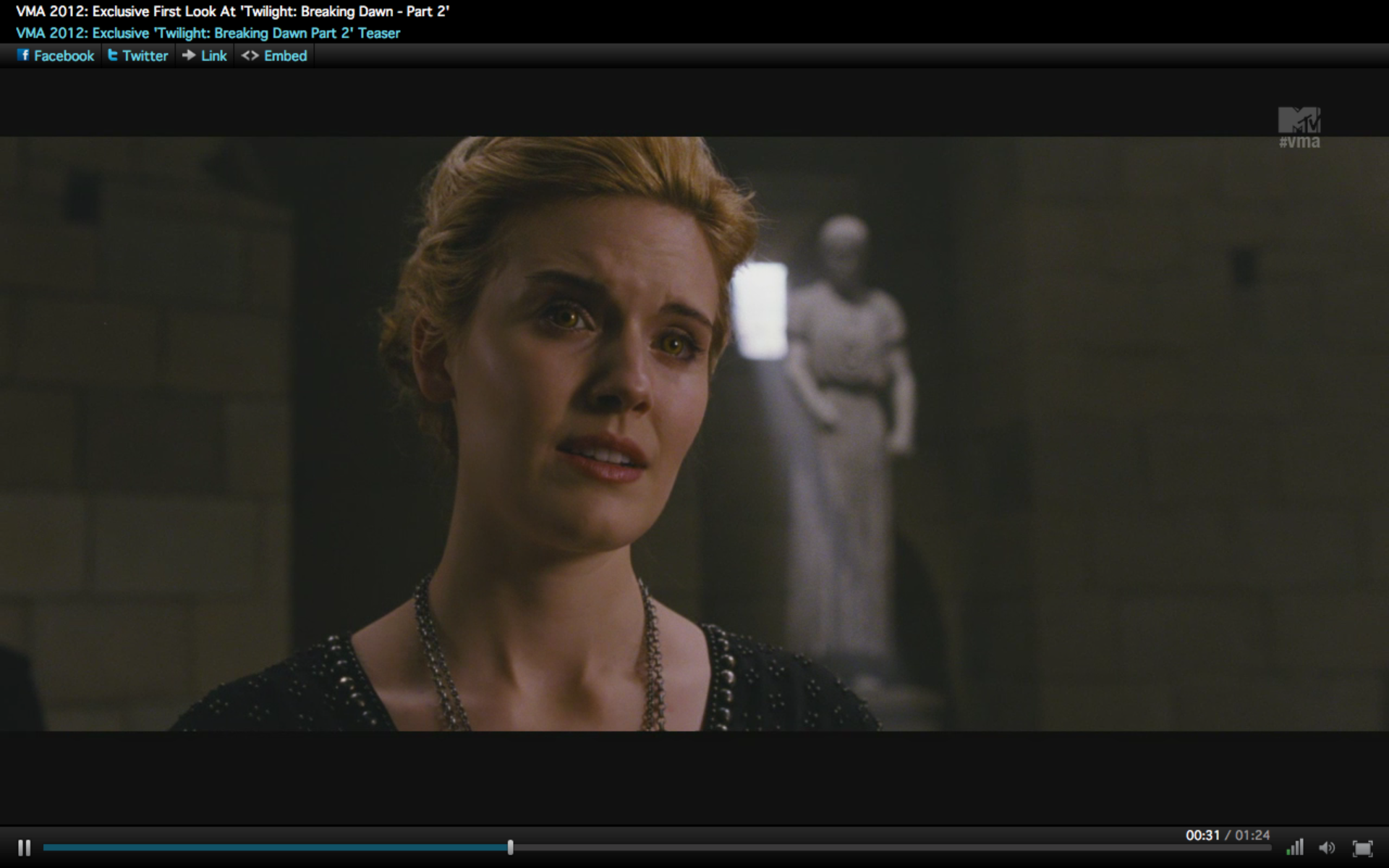Click the arrow icon beside Link
This screenshot has width=1389, height=868.
tap(189, 55)
